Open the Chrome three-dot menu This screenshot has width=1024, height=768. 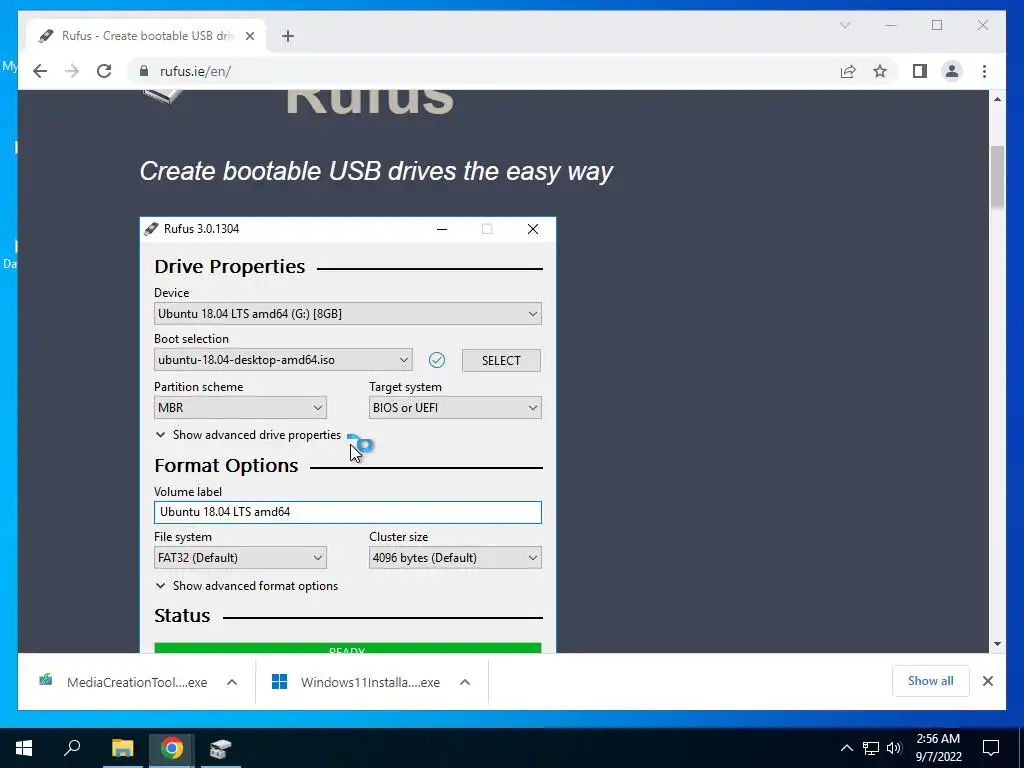[984, 71]
